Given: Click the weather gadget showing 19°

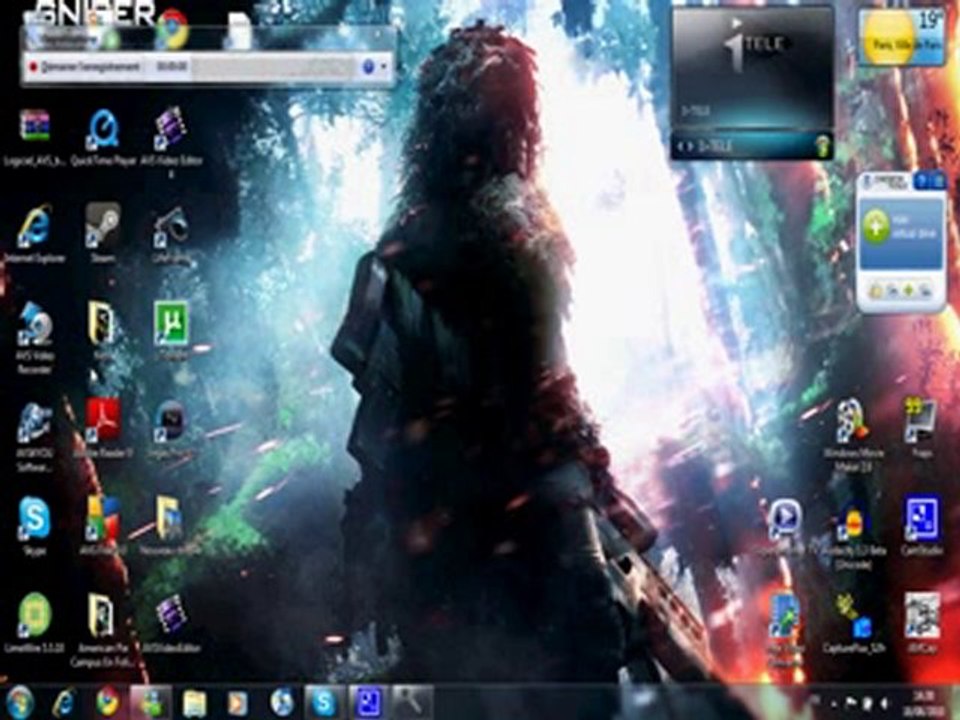Looking at the screenshot, I should pos(901,38).
